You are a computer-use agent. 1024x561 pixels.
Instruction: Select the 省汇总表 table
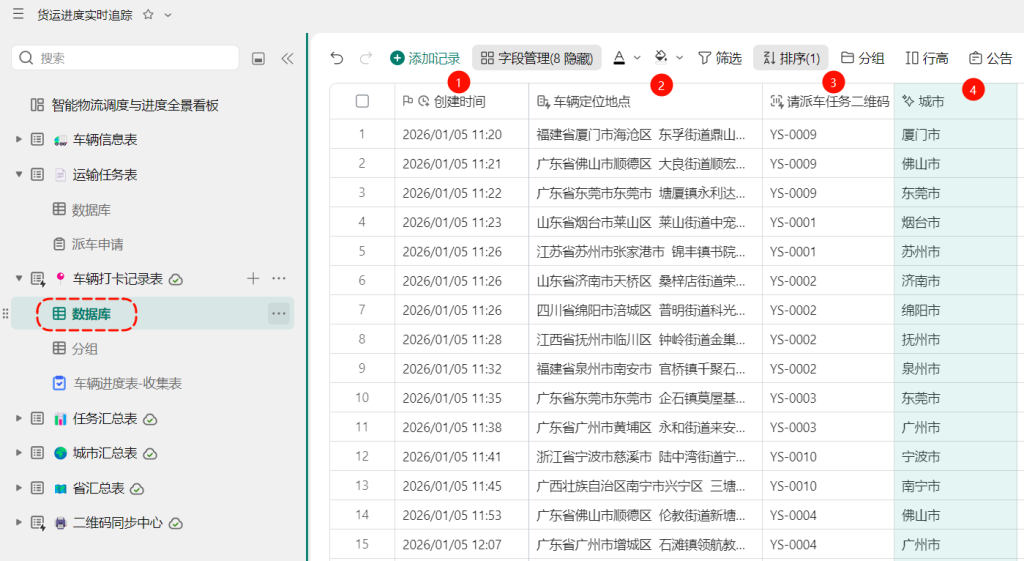99,489
